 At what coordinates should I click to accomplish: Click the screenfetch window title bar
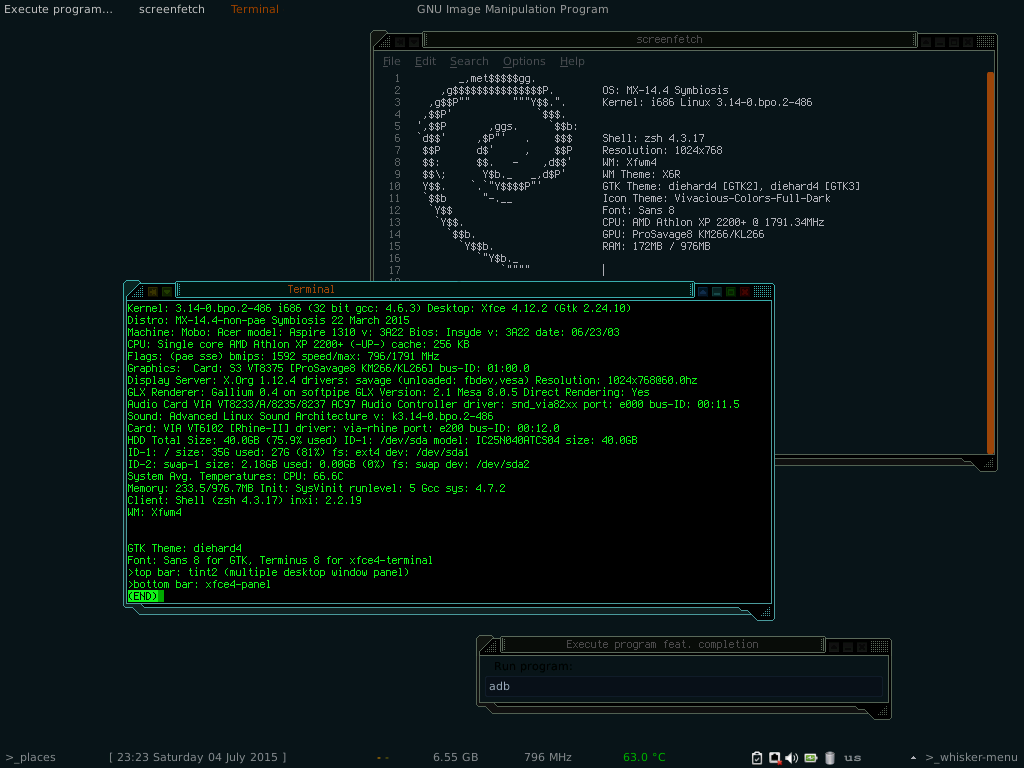click(x=669, y=39)
